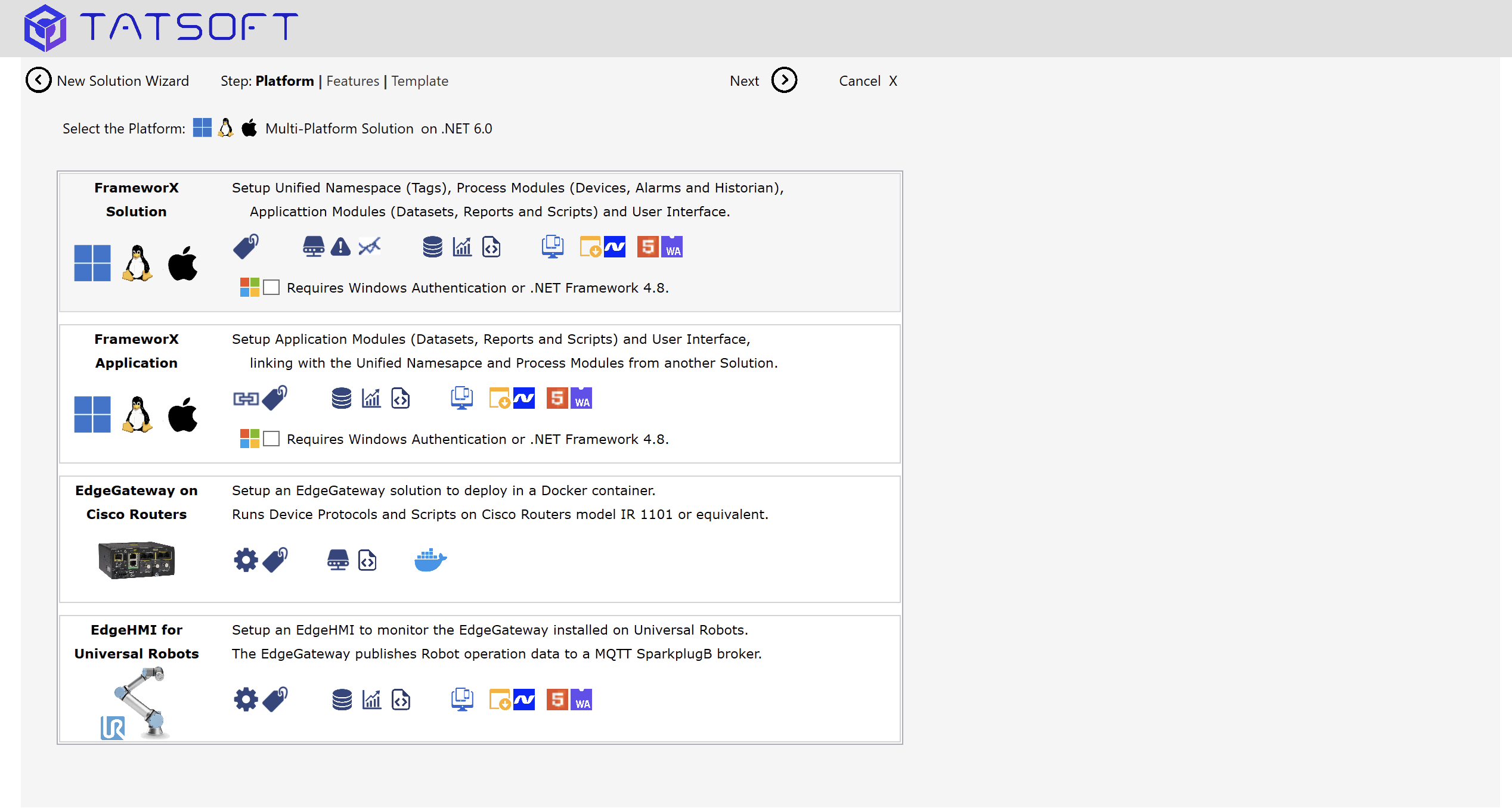Select the FrameworX Solution title
The width and height of the screenshot is (1512, 808).
point(137,200)
